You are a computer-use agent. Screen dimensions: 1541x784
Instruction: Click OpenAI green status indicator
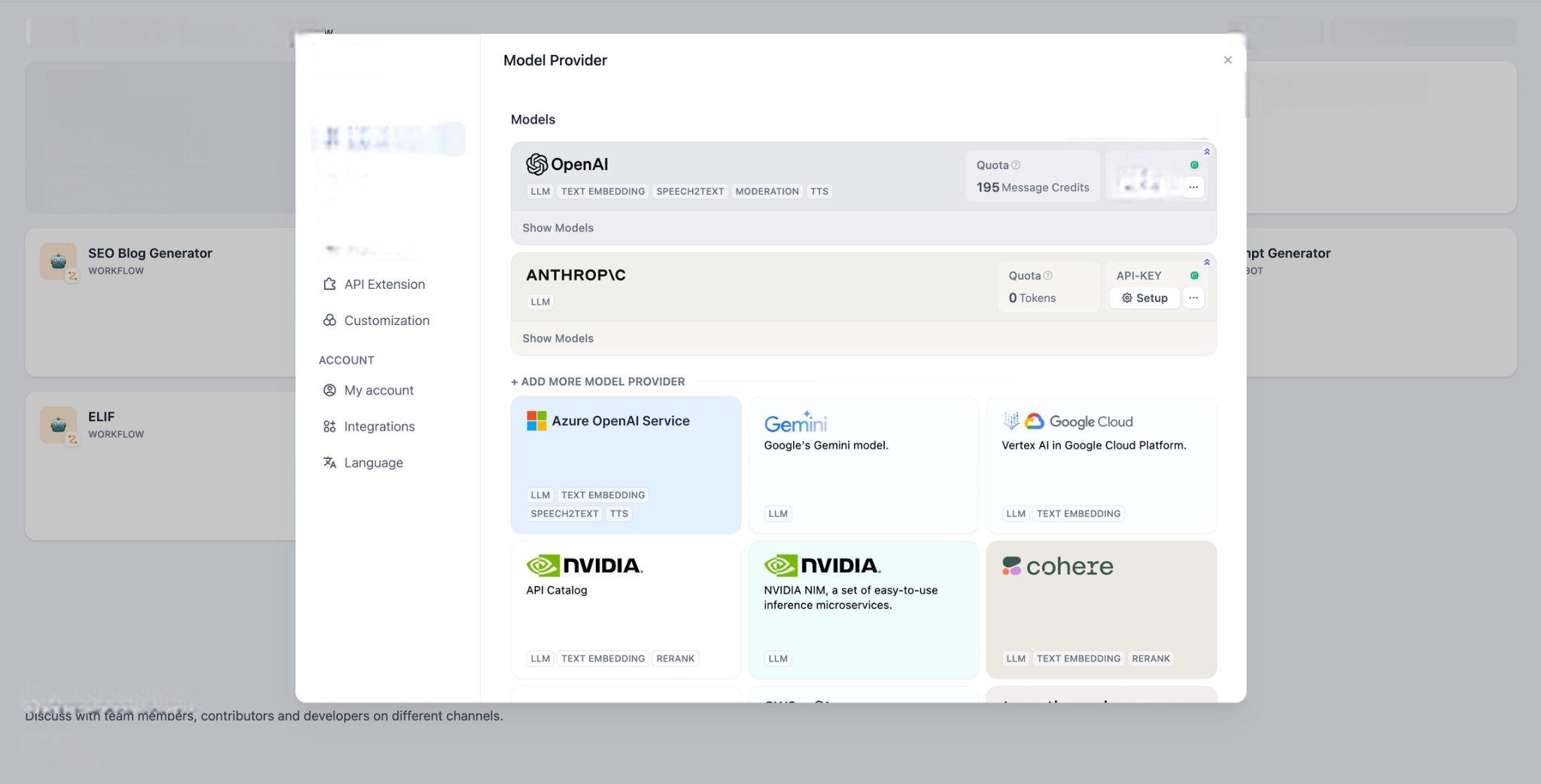click(x=1194, y=165)
